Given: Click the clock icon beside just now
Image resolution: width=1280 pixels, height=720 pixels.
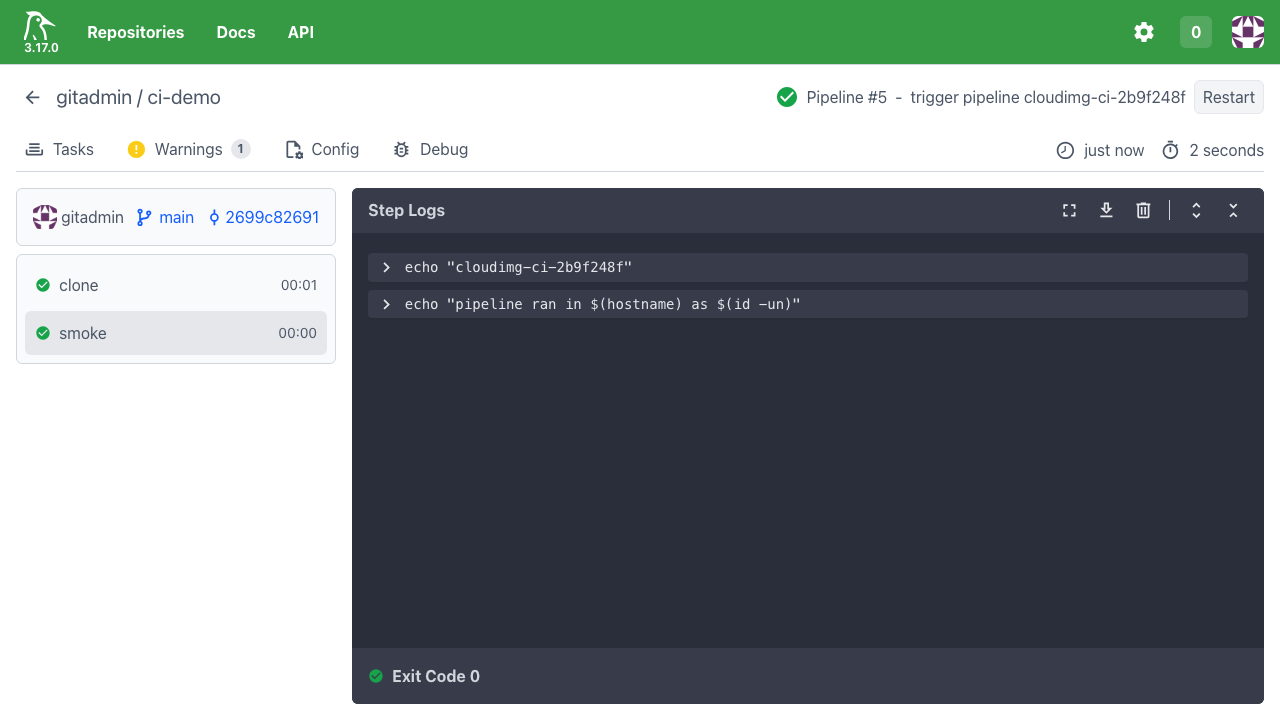Looking at the screenshot, I should 1065,150.
